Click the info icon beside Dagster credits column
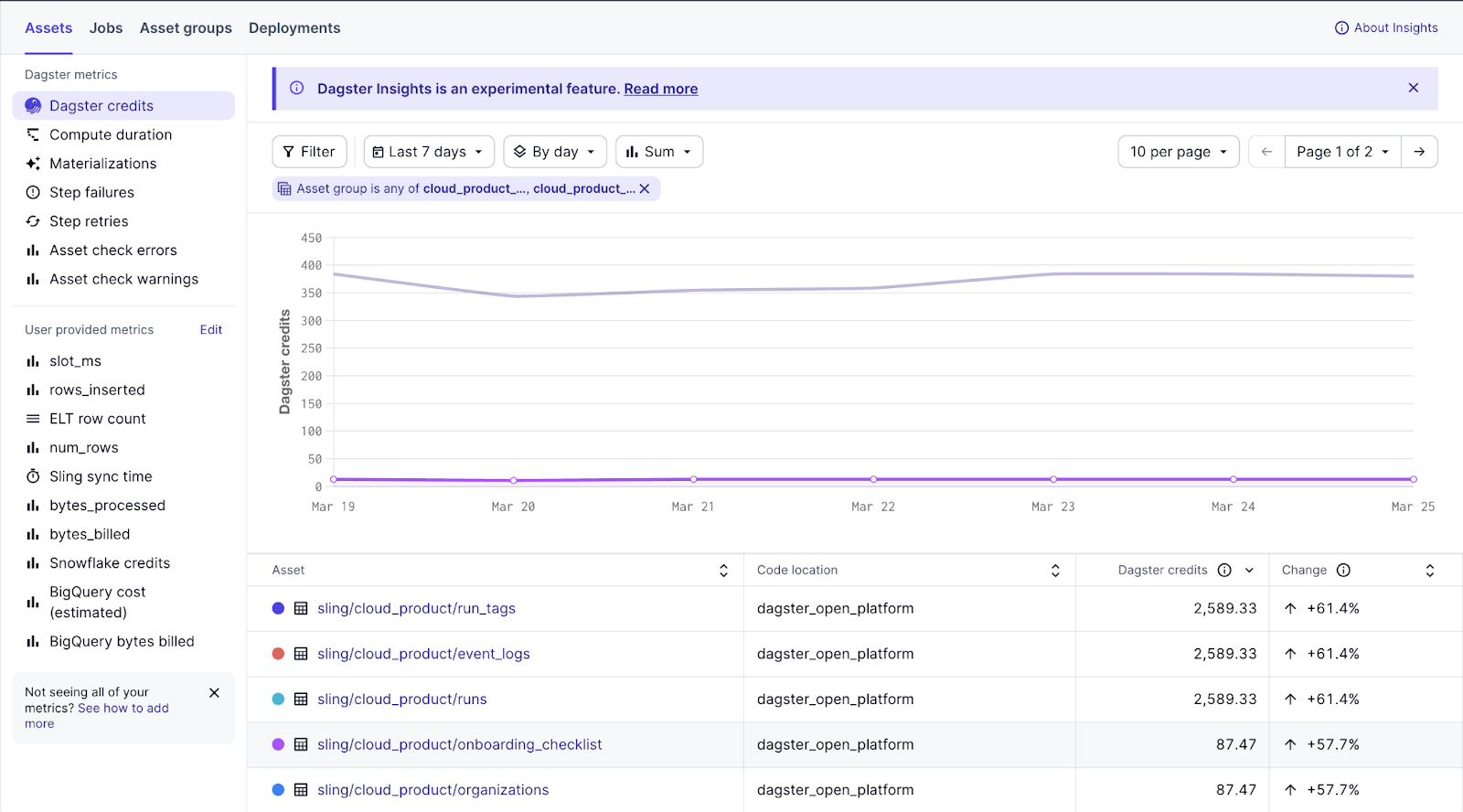 pyautogui.click(x=1224, y=570)
